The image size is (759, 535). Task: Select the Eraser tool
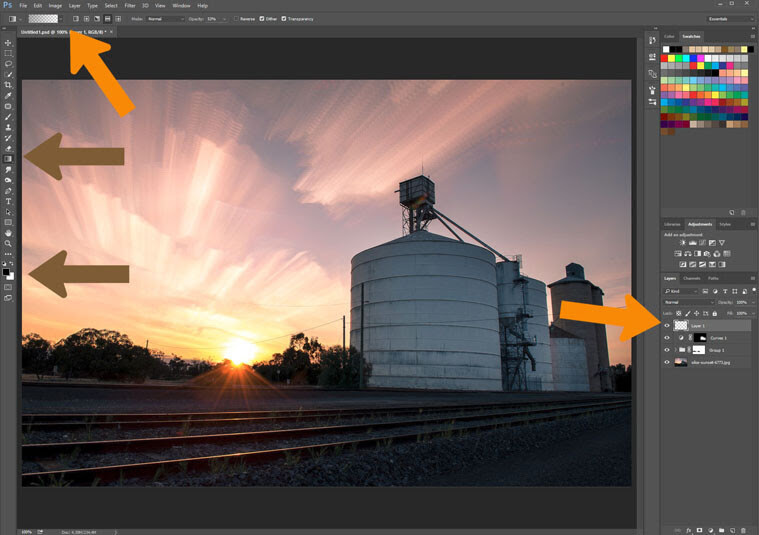[x=8, y=149]
